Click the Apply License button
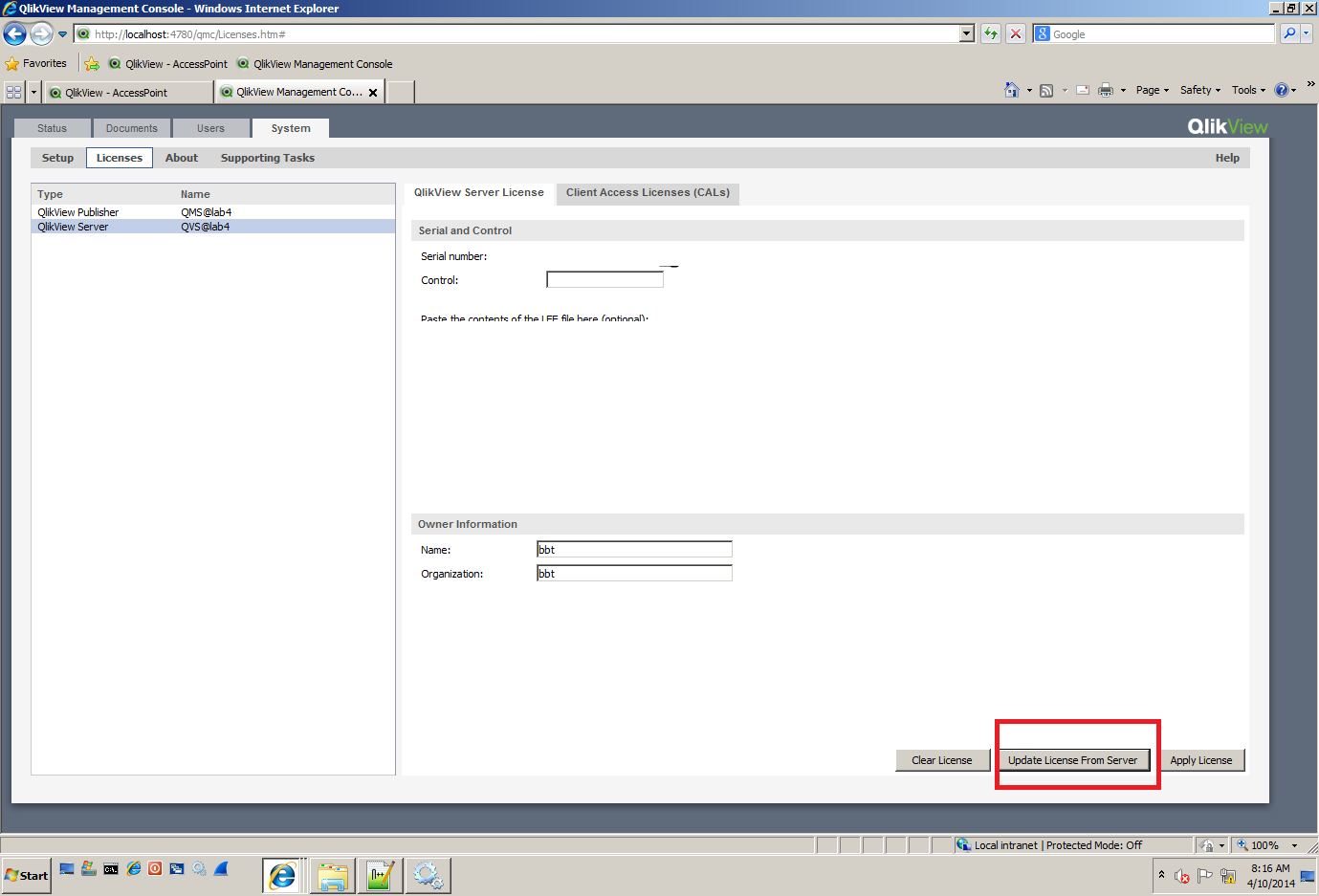This screenshot has height=896, width=1319. 1201,760
